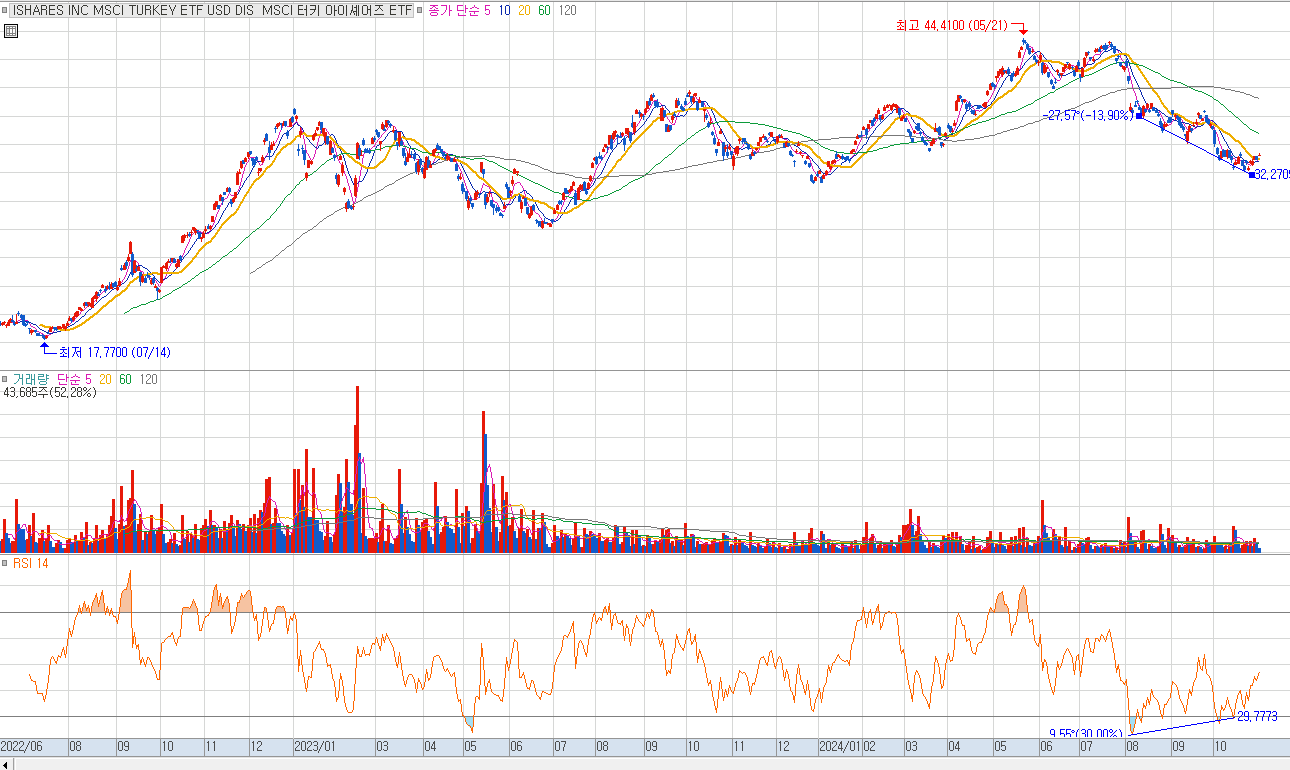Select the price 5-period moving average label
The image size is (1290, 770).
tap(488, 10)
